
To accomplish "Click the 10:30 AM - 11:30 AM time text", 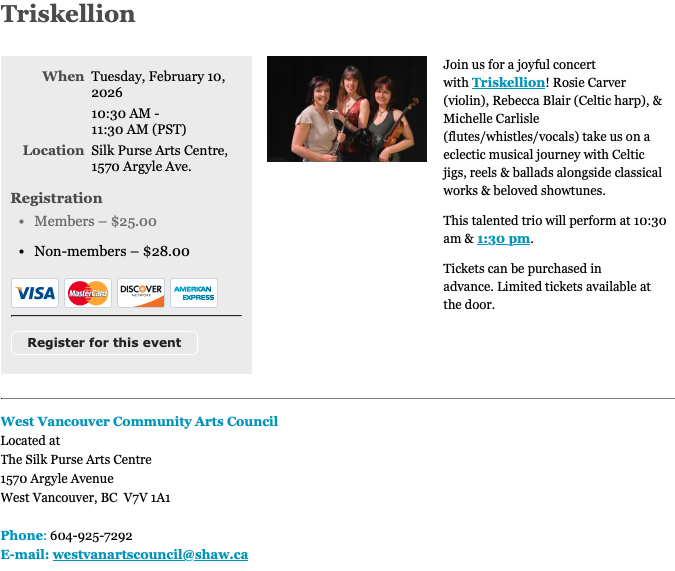I will coord(138,121).
